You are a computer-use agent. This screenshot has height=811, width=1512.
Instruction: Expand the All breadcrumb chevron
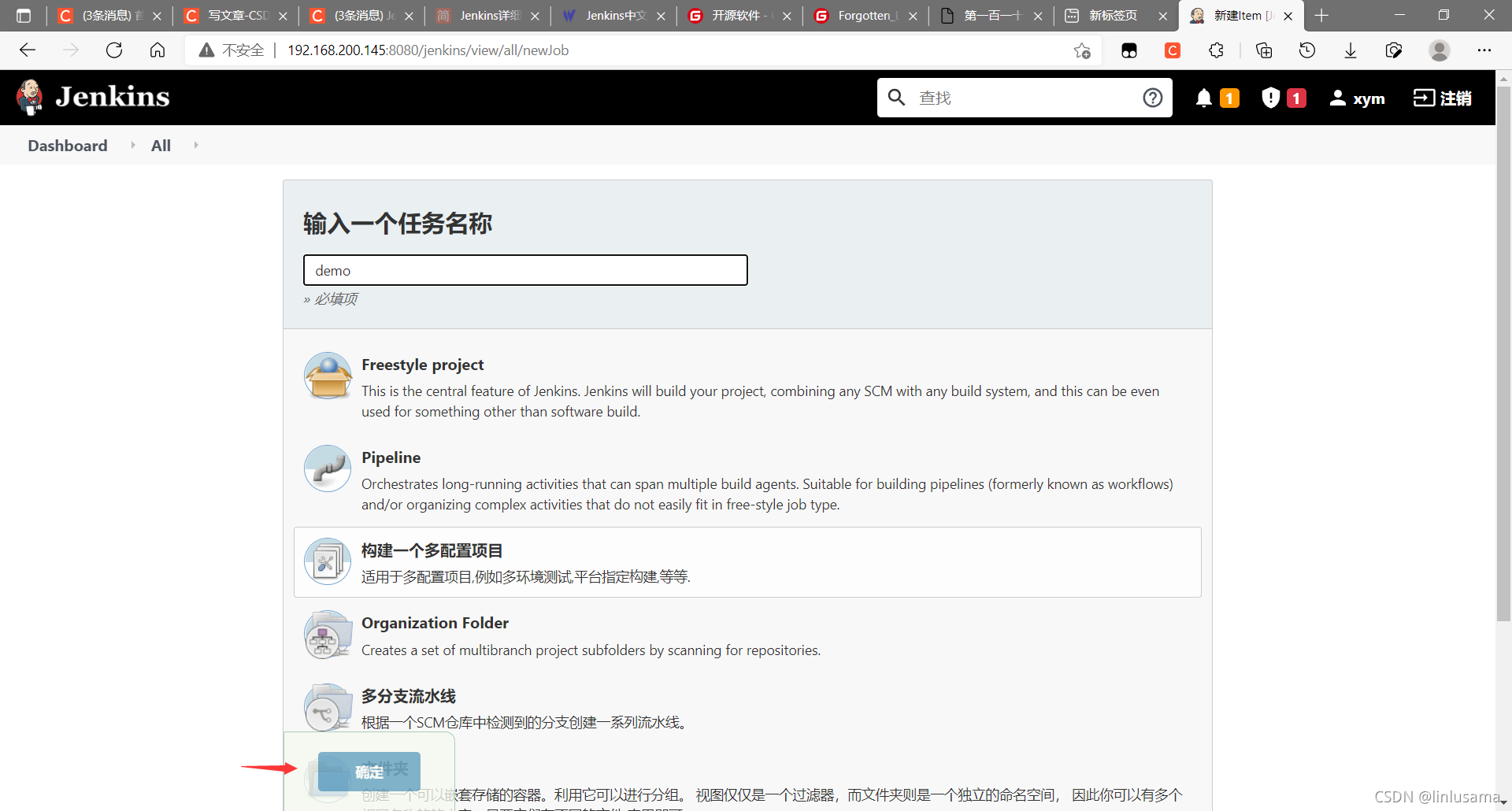(x=195, y=145)
